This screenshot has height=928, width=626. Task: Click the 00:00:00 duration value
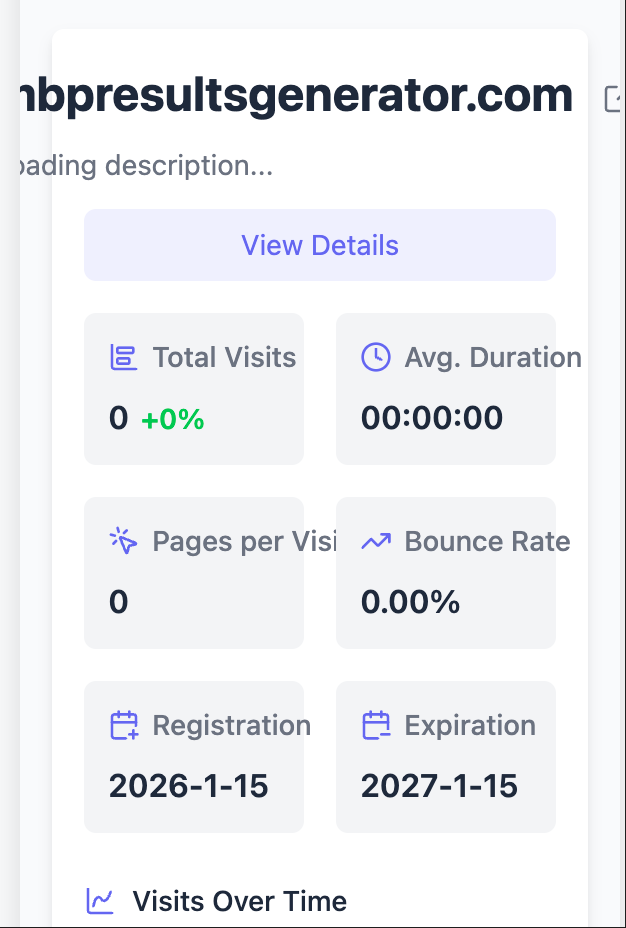coord(432,418)
